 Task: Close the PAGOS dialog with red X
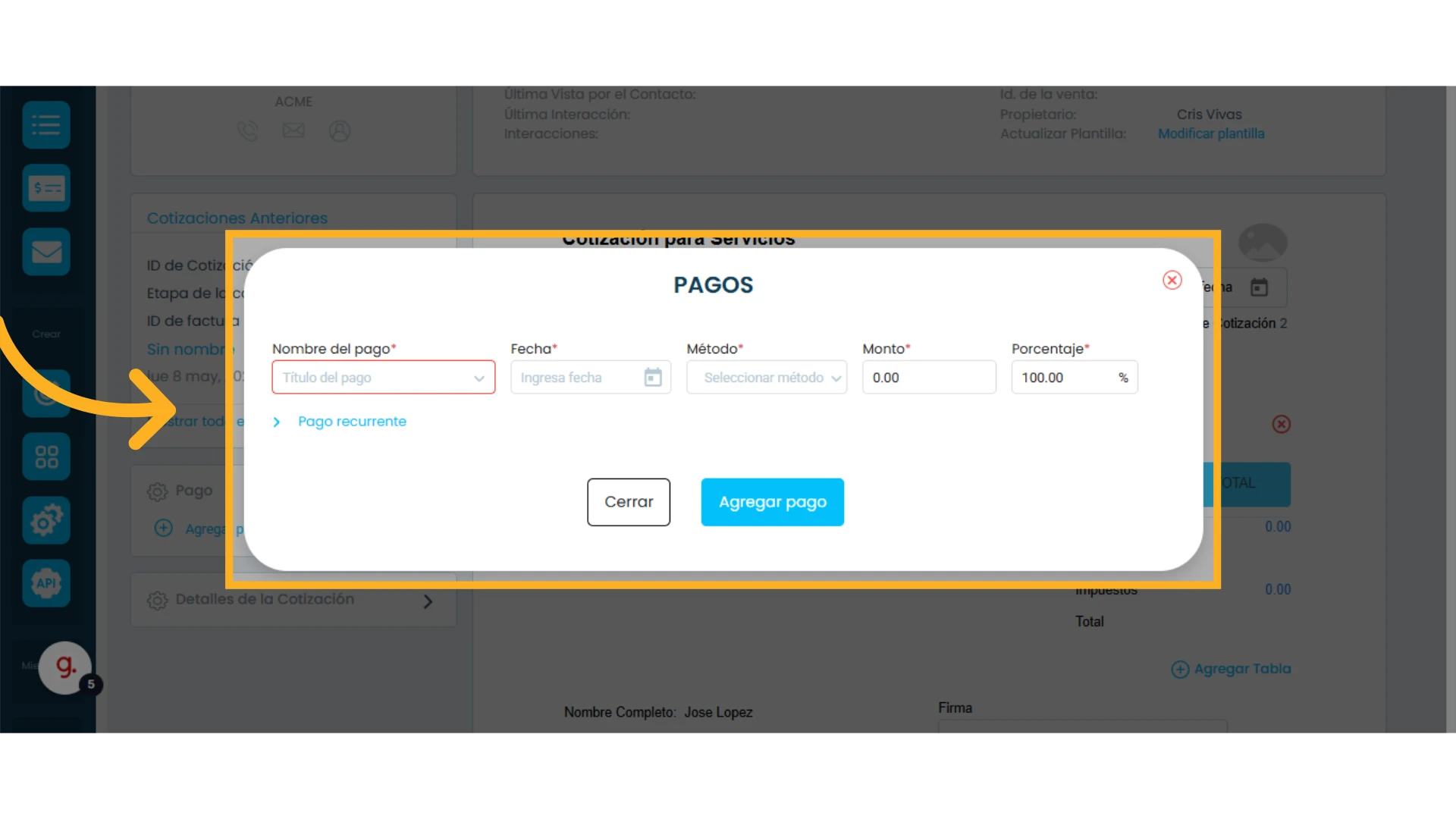pos(1172,280)
